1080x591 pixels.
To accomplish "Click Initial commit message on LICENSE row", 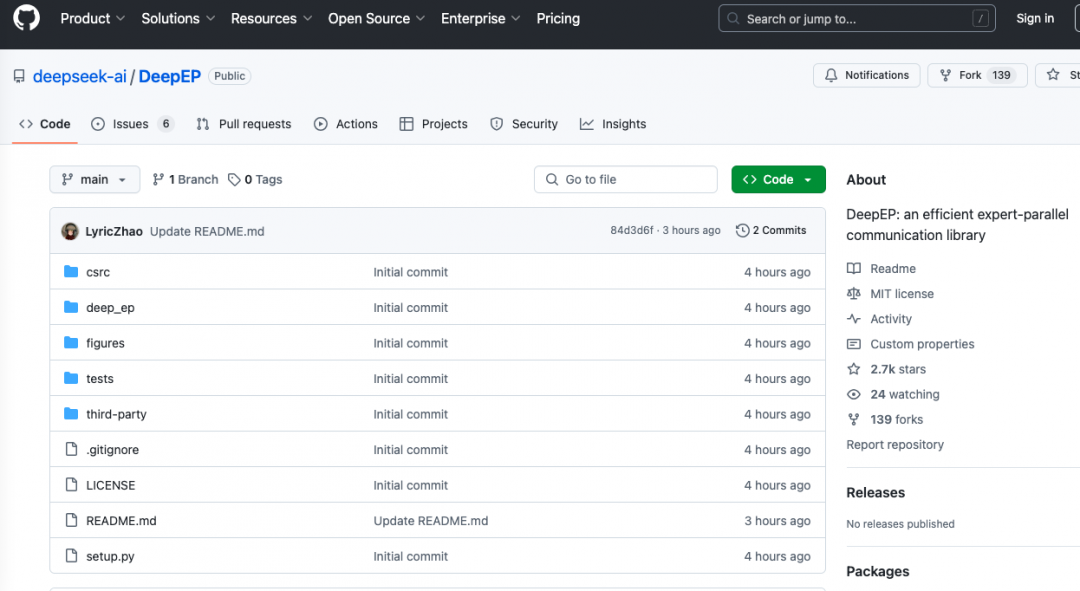I will point(411,485).
